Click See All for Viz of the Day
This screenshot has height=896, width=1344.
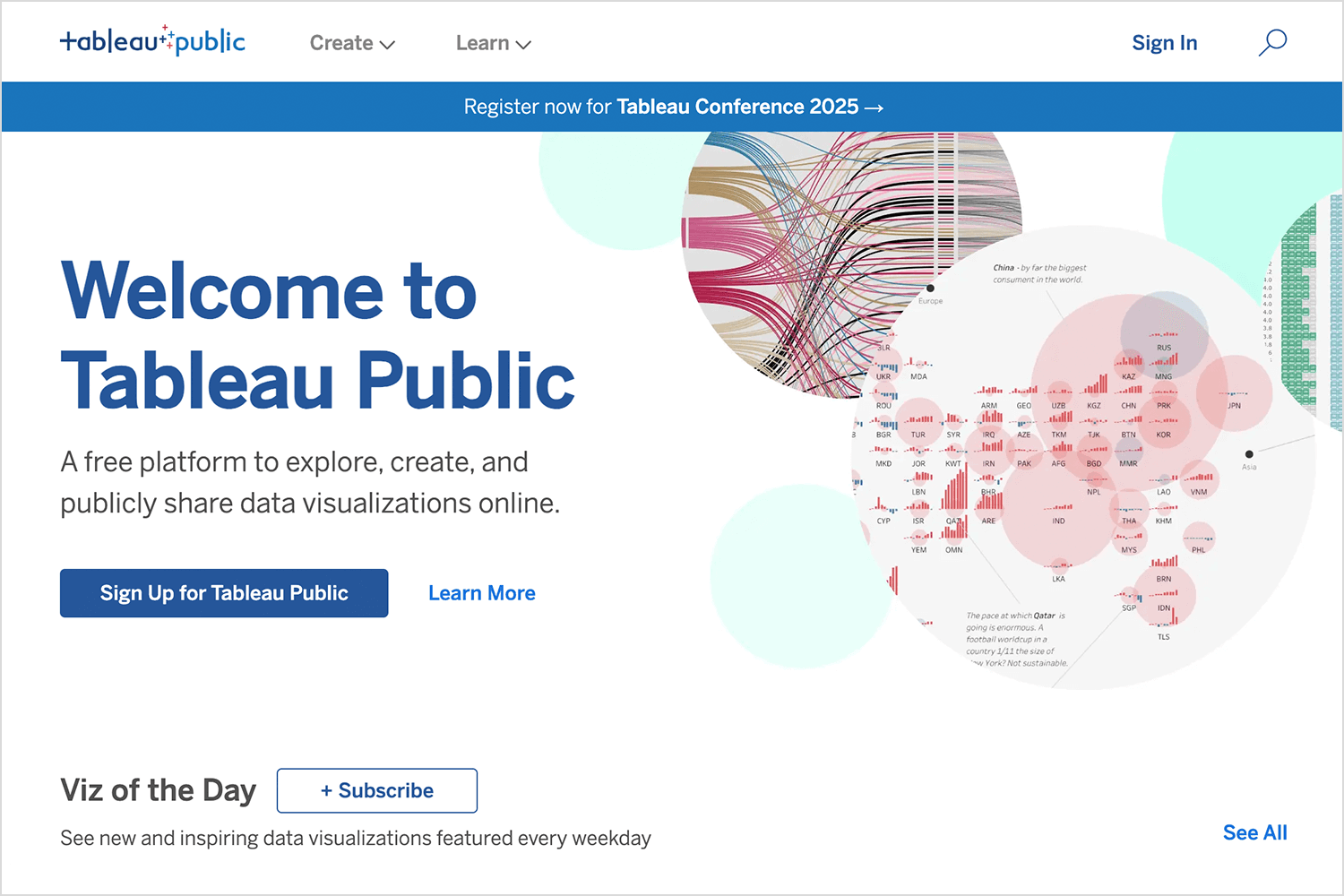(x=1254, y=832)
